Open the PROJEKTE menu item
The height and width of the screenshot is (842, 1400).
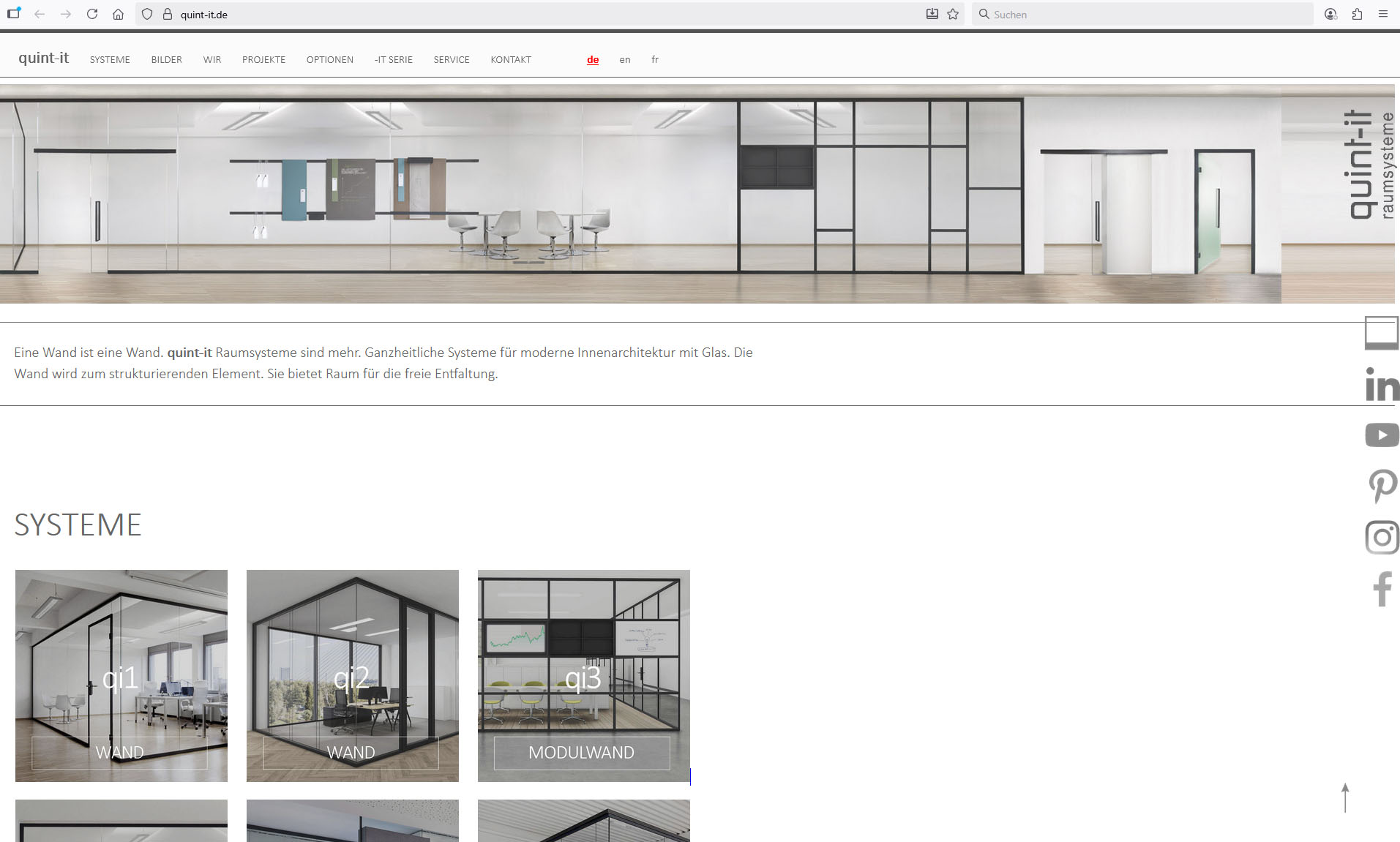tap(263, 60)
